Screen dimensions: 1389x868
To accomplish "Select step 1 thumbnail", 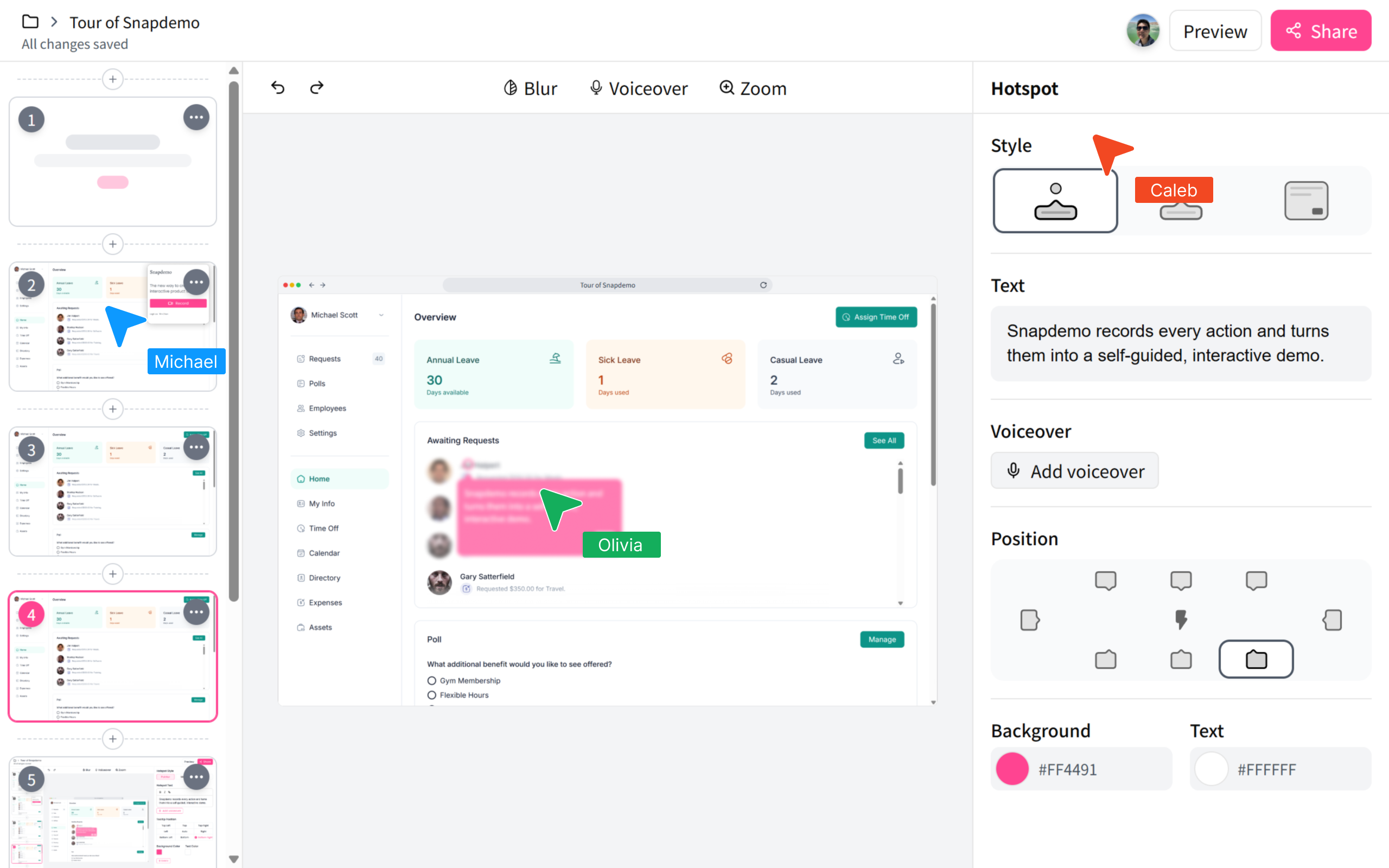I will coord(112,162).
